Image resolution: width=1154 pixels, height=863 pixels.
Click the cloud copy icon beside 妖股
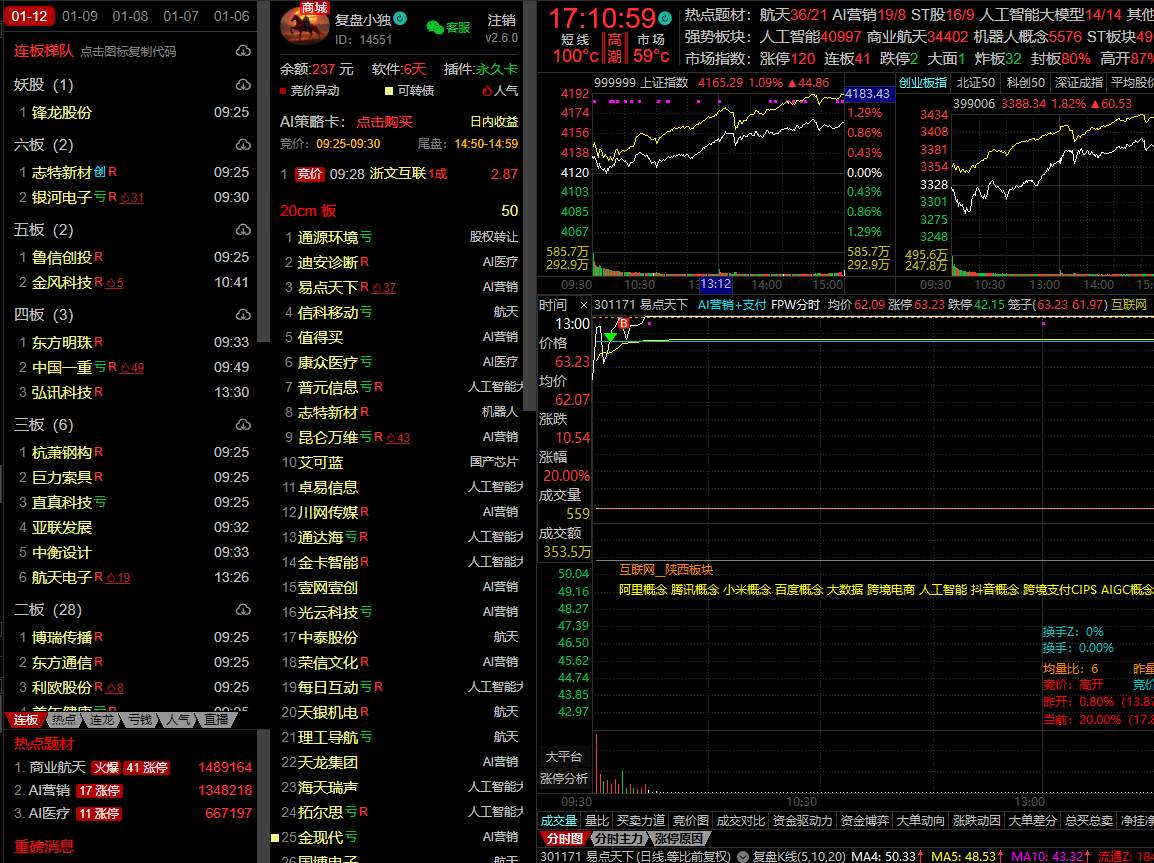pos(243,85)
